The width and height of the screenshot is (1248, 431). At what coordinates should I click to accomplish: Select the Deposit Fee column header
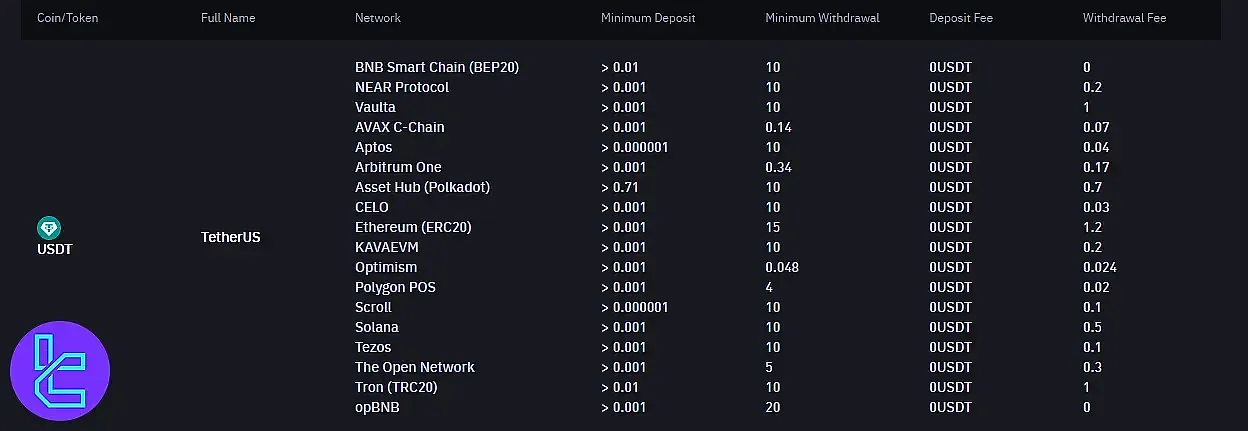click(x=962, y=18)
